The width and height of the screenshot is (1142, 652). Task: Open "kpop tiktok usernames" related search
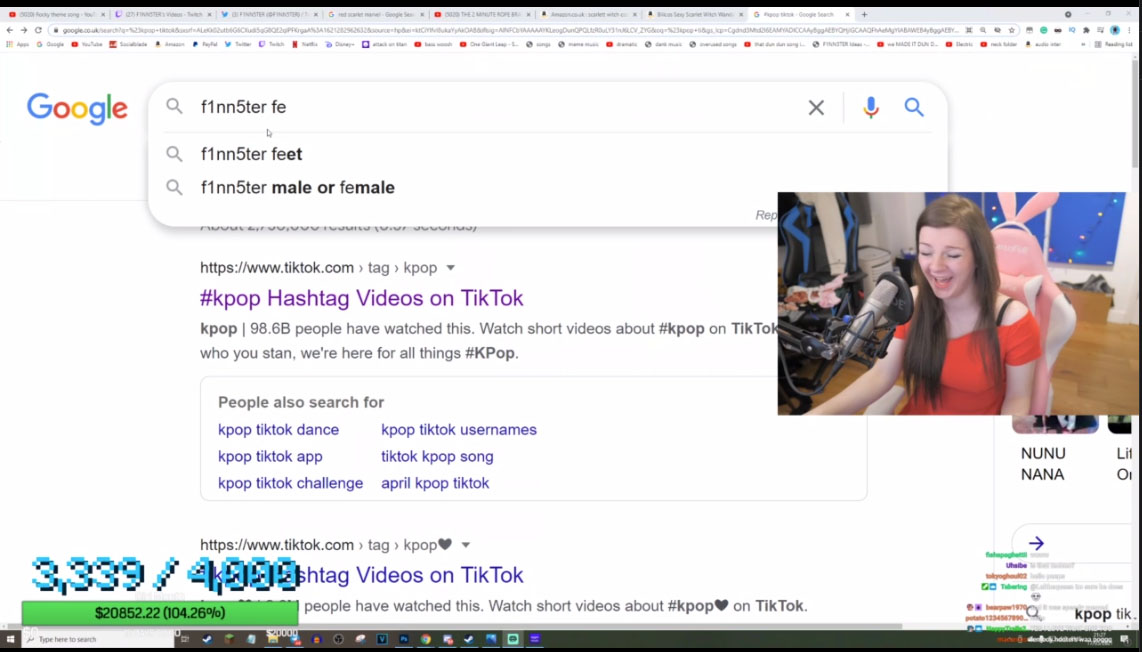pyautogui.click(x=459, y=430)
